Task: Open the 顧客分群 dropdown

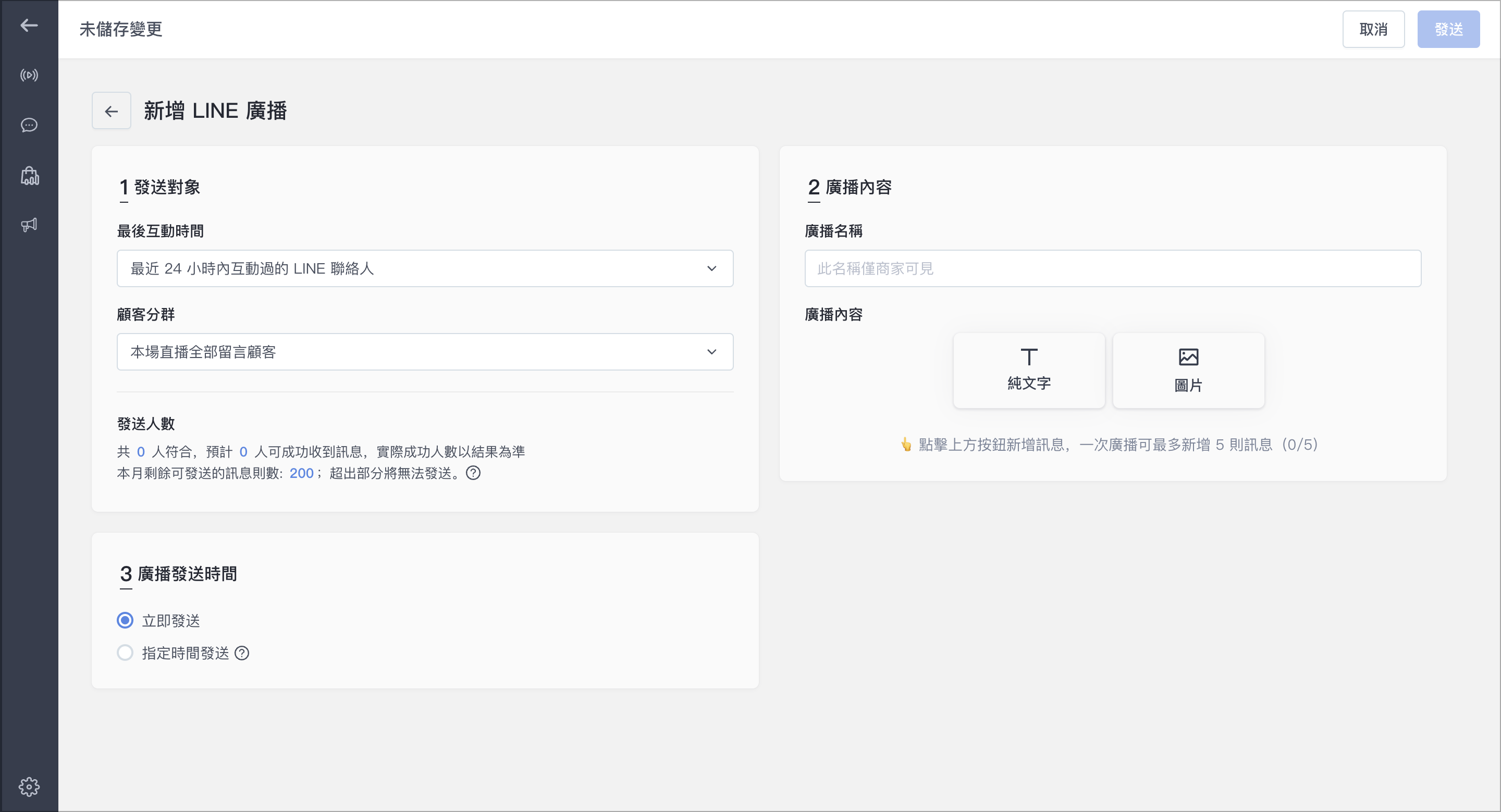Action: click(x=425, y=352)
